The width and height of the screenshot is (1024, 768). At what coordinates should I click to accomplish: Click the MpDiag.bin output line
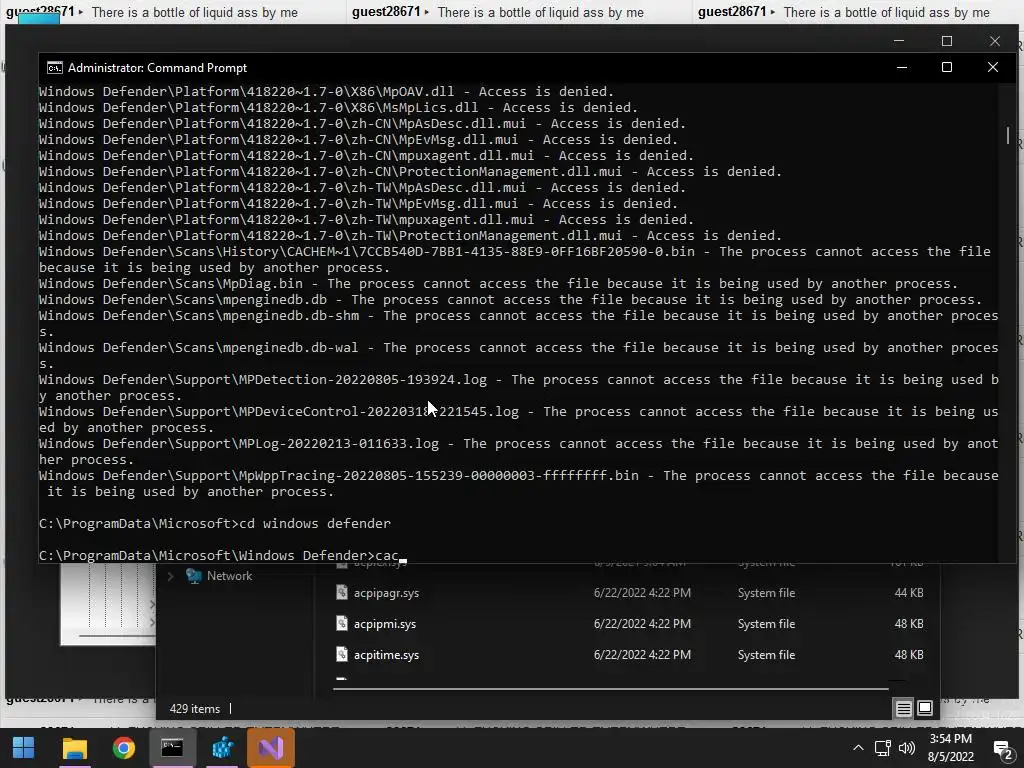click(x=498, y=283)
